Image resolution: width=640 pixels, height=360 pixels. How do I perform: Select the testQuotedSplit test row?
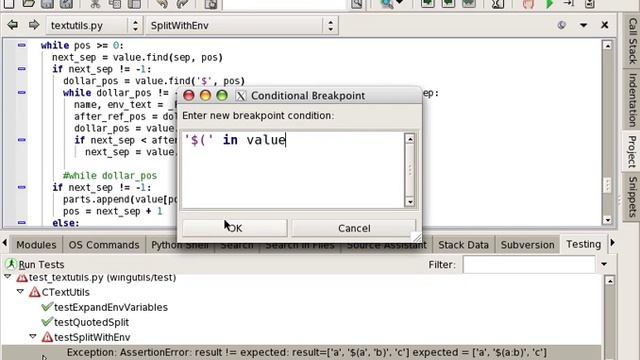click(91, 322)
